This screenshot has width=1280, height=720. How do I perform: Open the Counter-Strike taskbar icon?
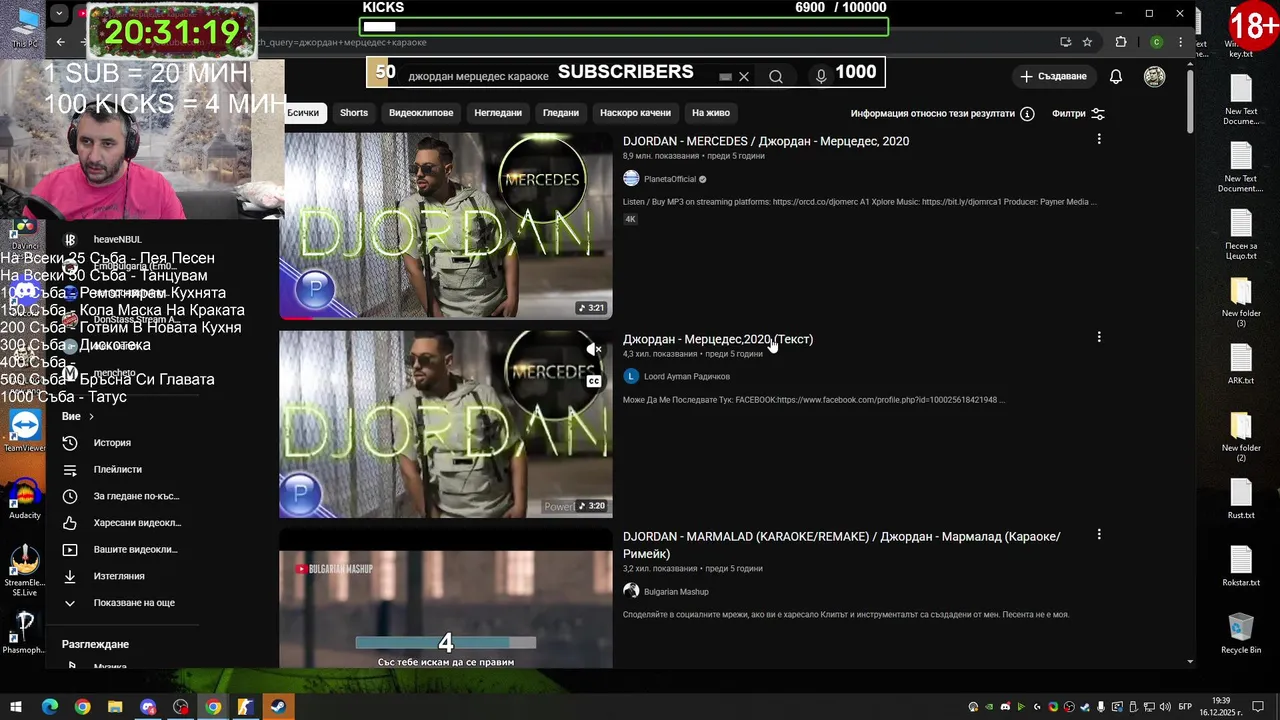click(x=245, y=707)
